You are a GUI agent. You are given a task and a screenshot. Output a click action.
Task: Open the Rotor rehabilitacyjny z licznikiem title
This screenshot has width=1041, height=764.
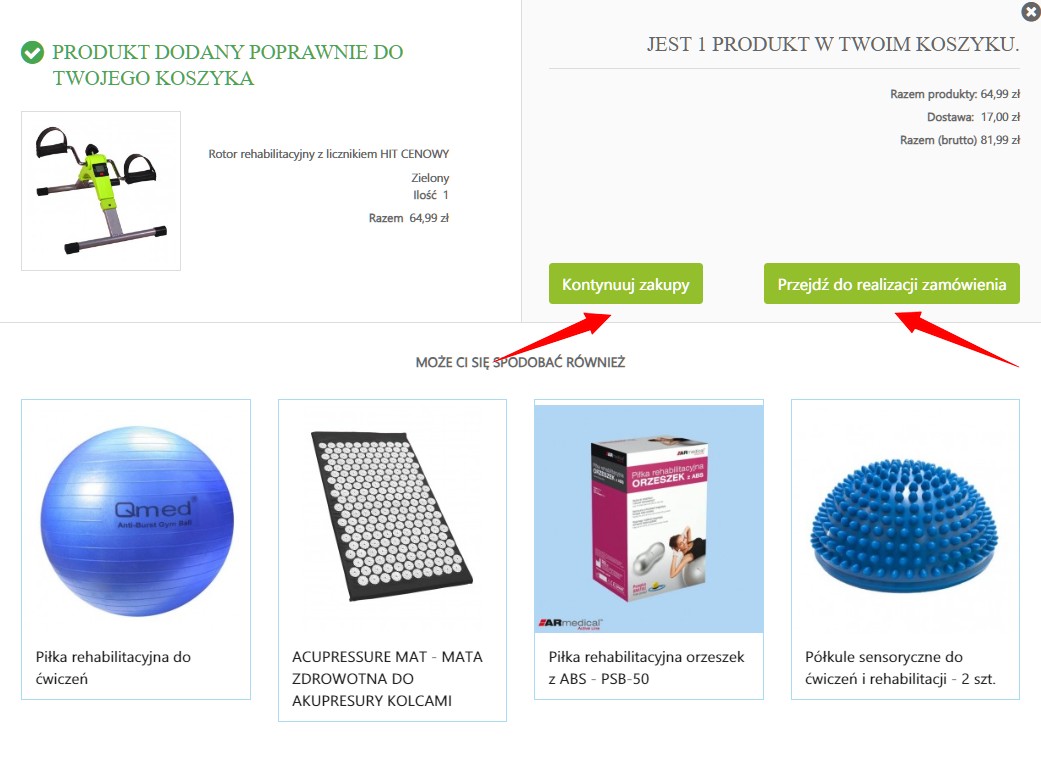329,154
